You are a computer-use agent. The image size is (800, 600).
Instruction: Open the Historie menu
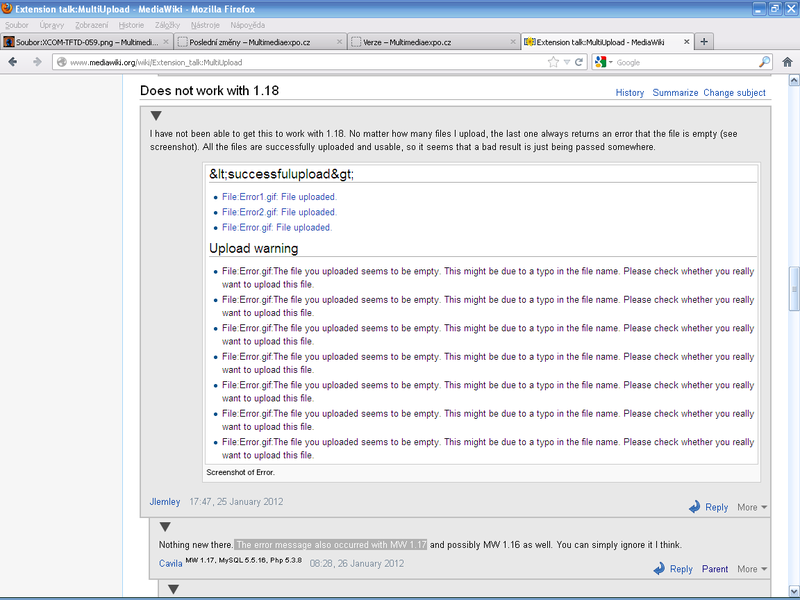pyautogui.click(x=131, y=24)
